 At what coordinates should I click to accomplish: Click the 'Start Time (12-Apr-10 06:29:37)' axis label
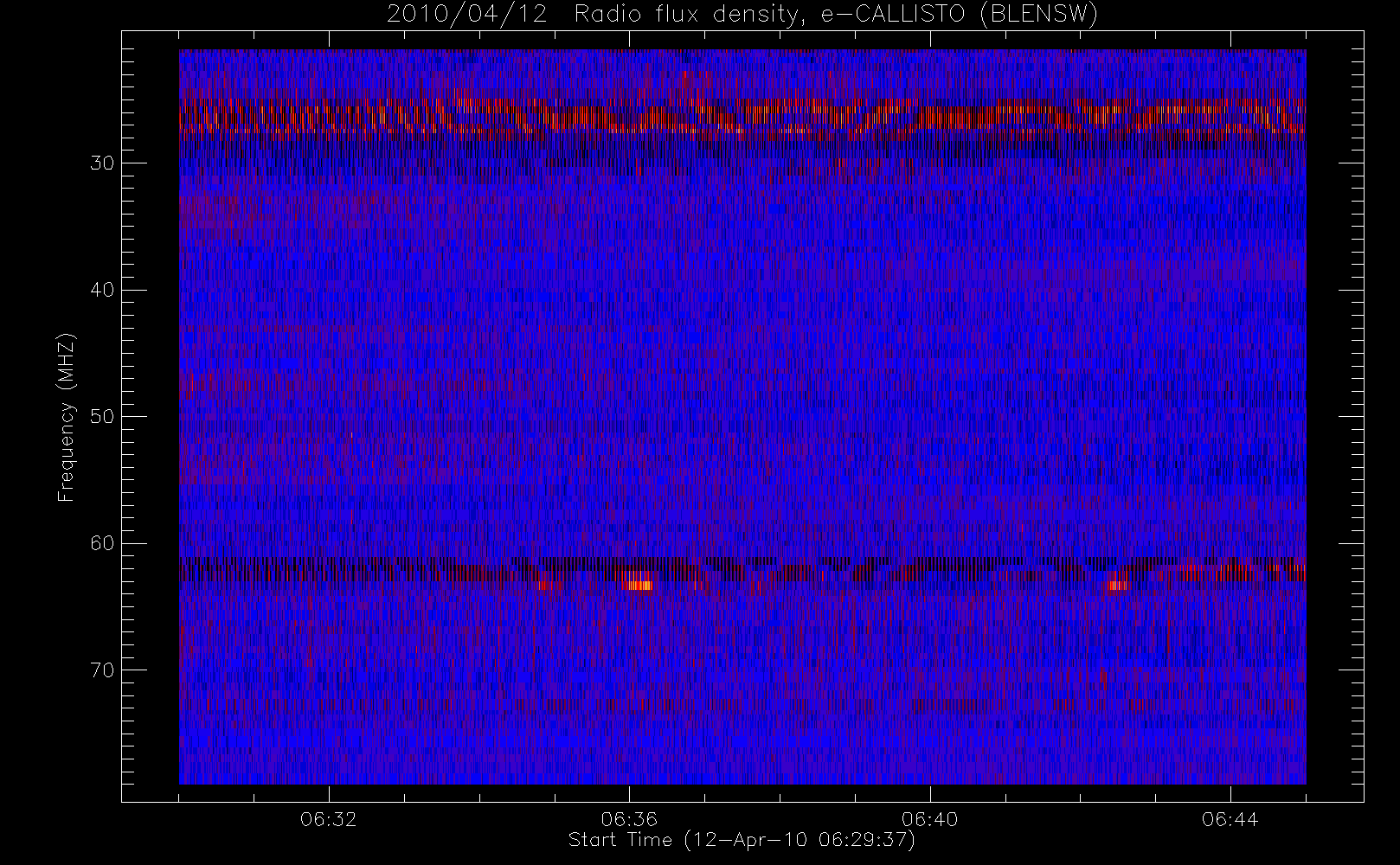[x=742, y=840]
